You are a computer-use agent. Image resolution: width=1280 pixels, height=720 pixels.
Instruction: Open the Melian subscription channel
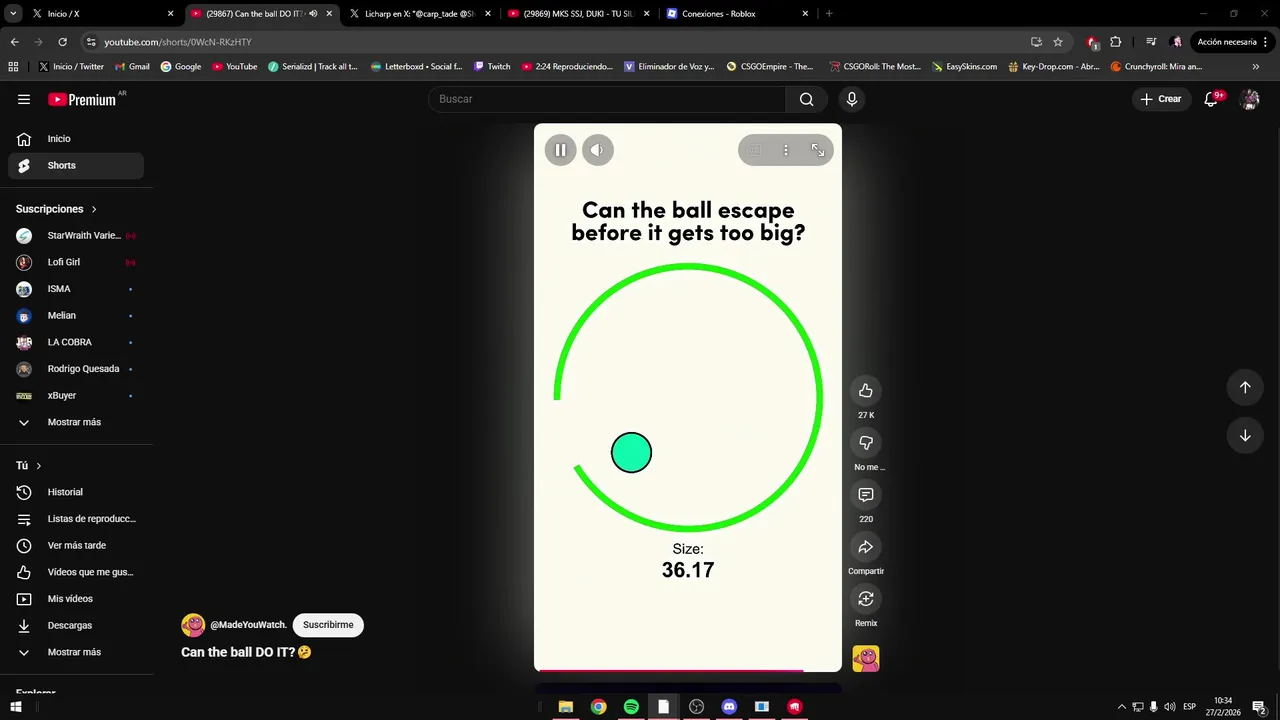pos(76,315)
